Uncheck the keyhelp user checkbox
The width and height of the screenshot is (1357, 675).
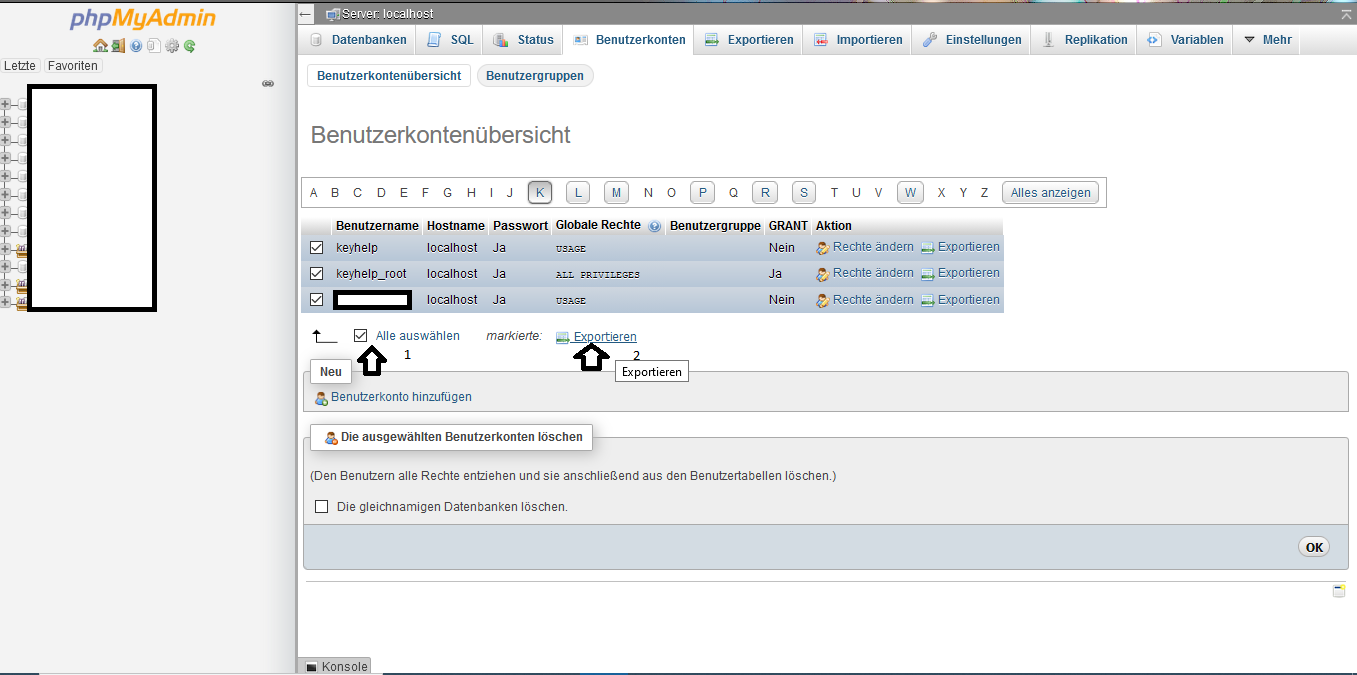click(317, 248)
